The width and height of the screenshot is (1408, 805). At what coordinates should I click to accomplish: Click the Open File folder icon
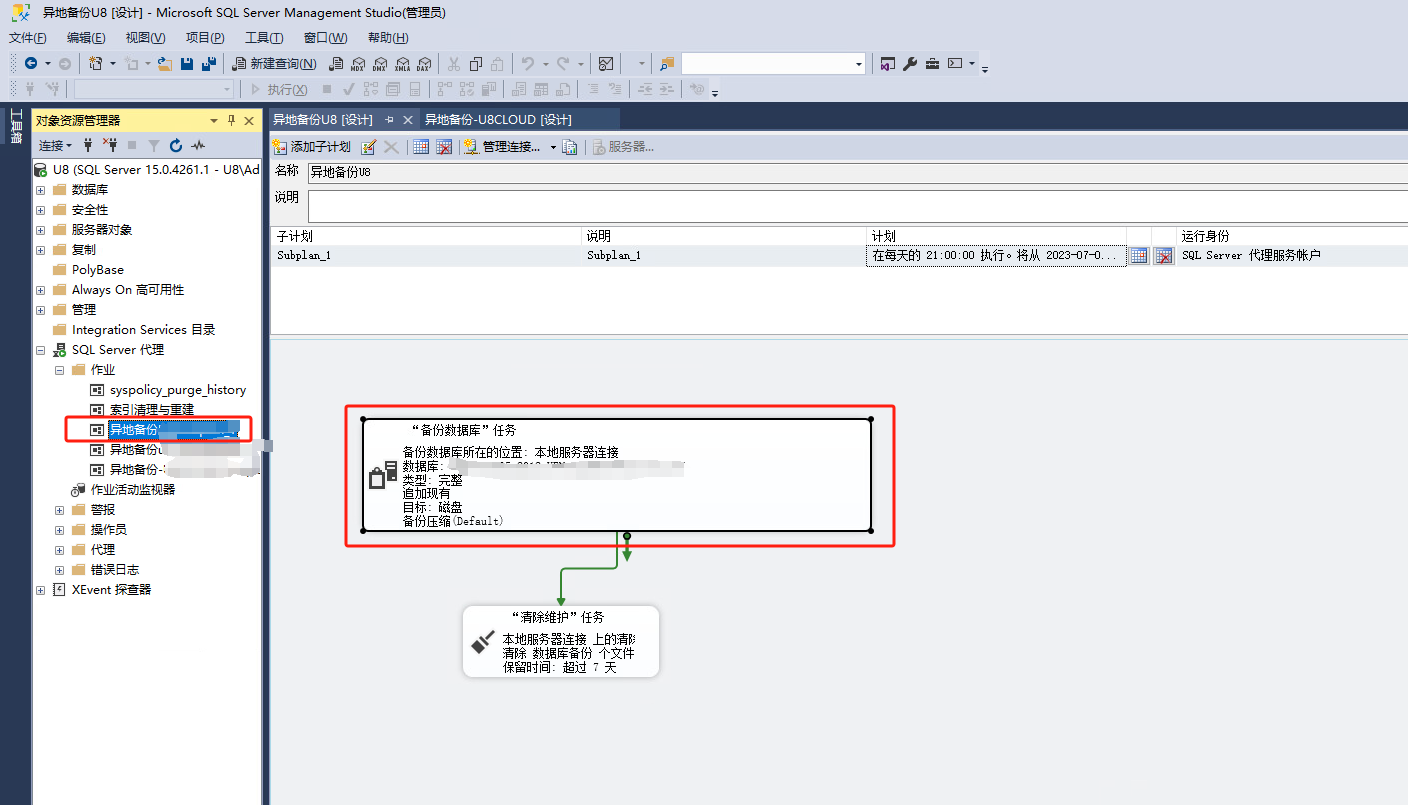coord(164,64)
